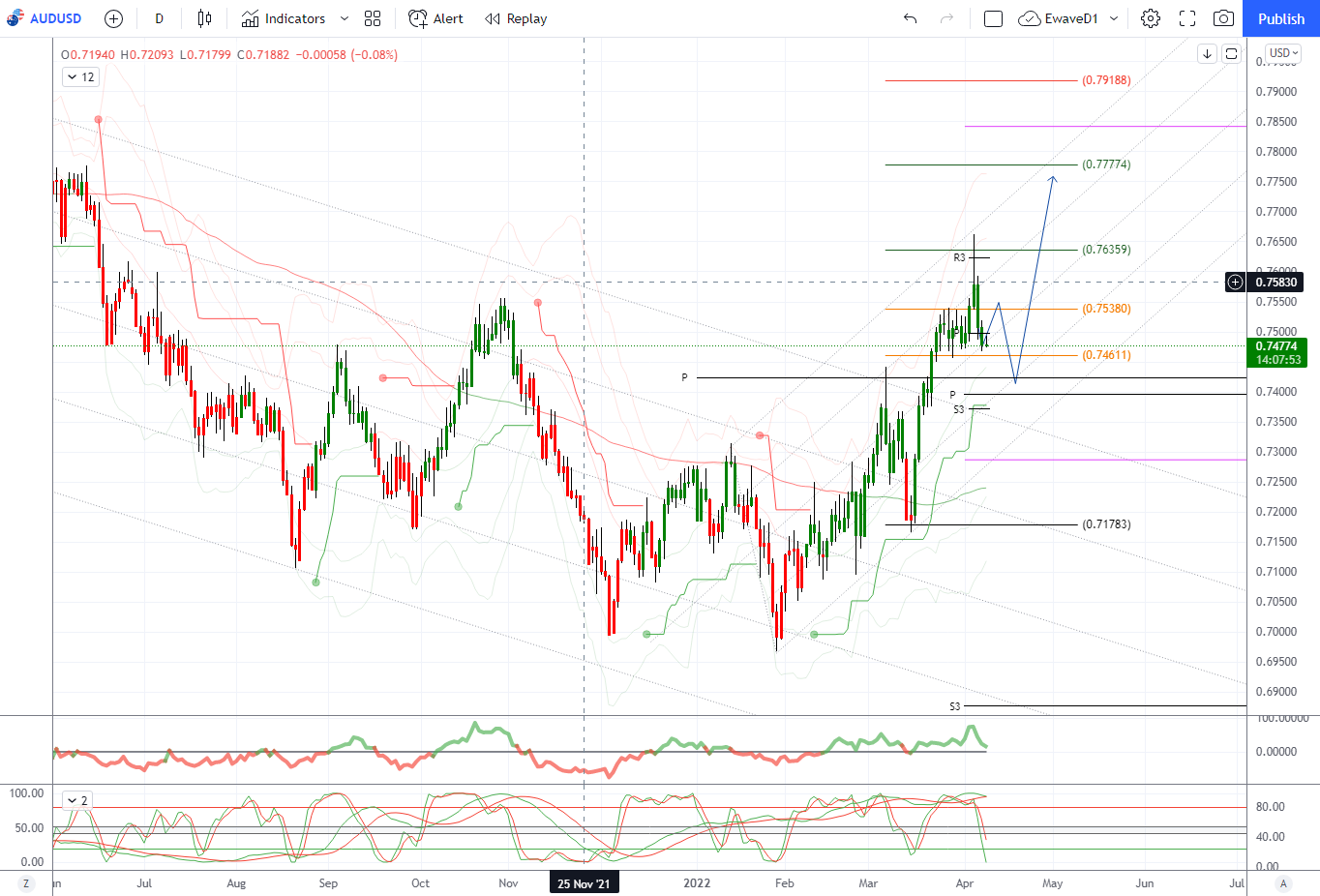The image size is (1320, 896).
Task: Select the layout setup square icon
Action: click(993, 18)
